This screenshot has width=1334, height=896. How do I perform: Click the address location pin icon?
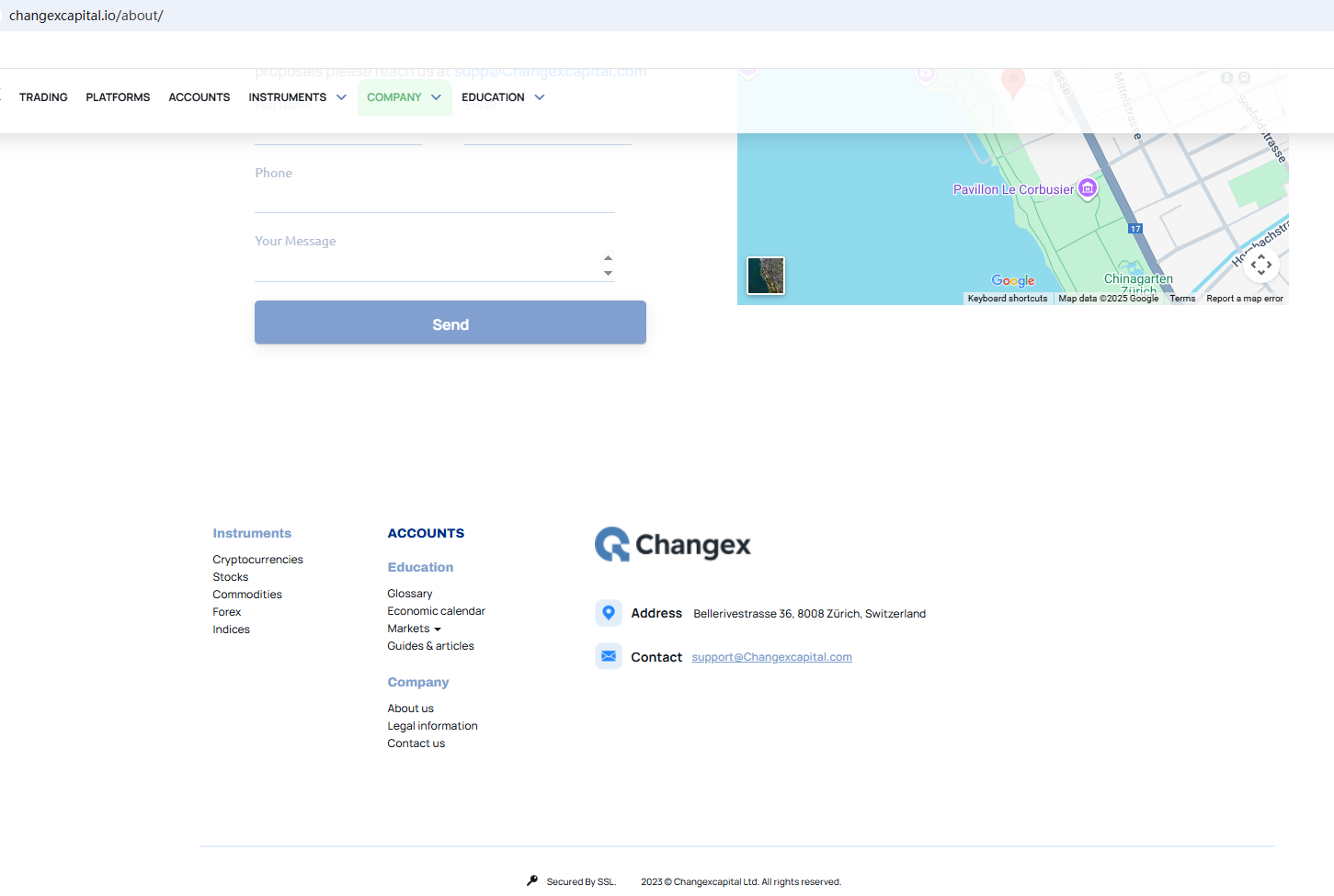click(x=609, y=613)
